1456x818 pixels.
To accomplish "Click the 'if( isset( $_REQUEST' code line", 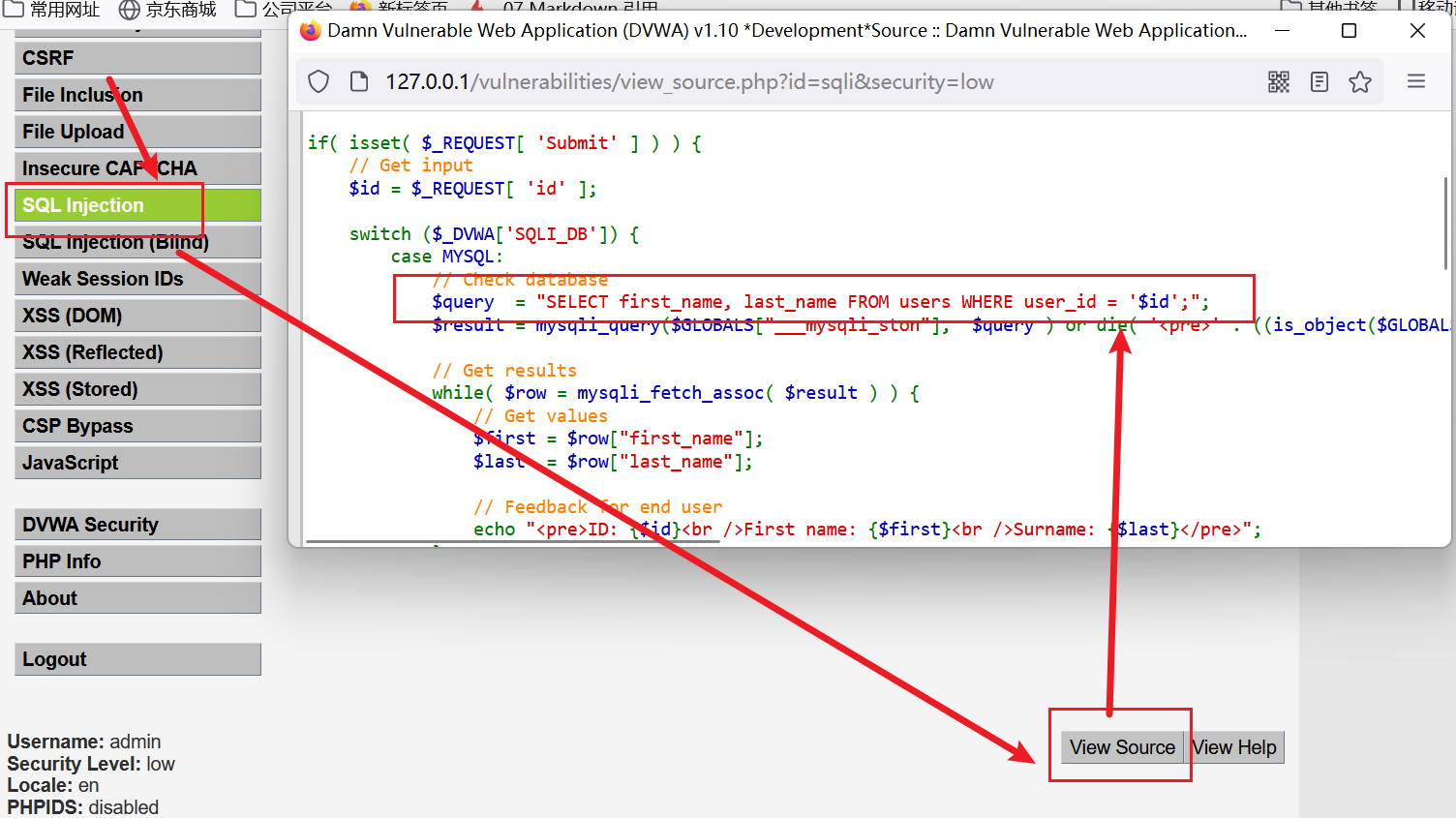I will (504, 143).
